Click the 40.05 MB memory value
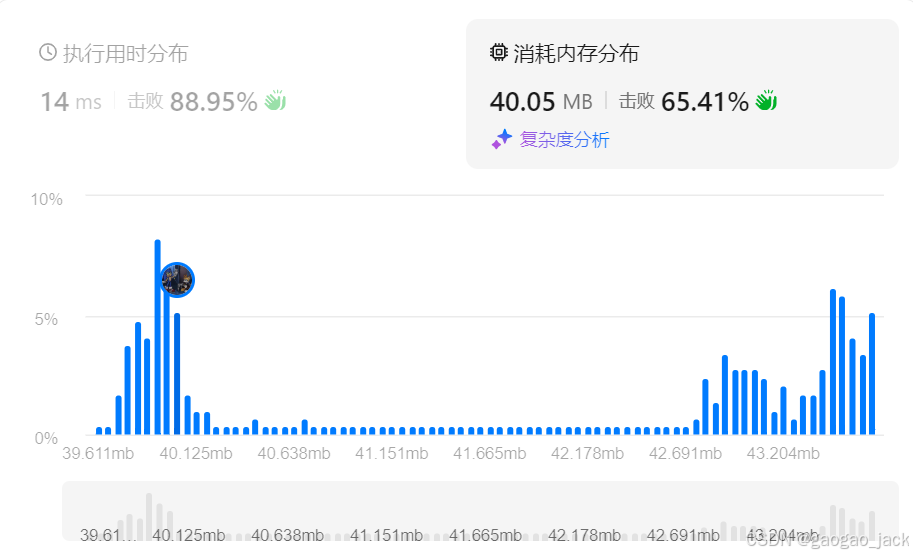Screen dimensions: 913x555 (x=541, y=102)
